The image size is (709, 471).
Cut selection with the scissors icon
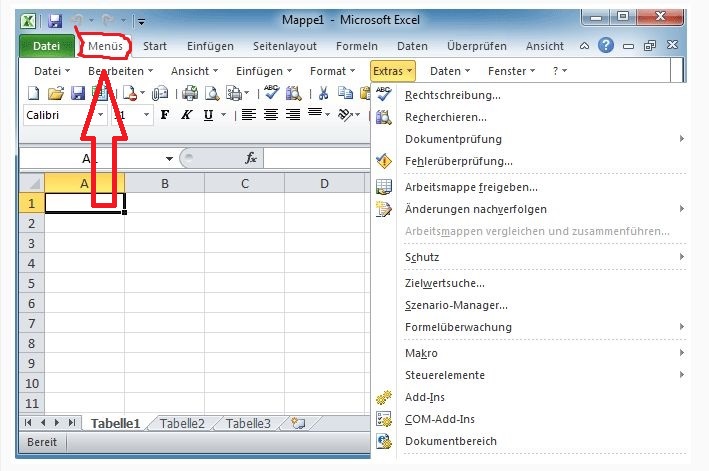coord(323,94)
